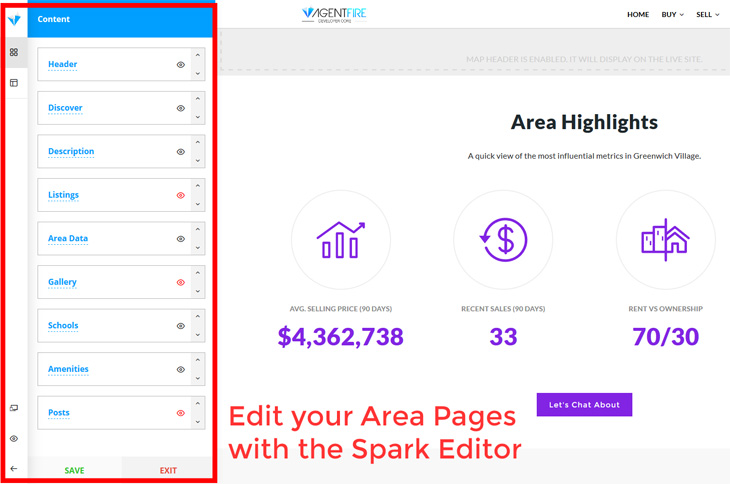Show the hidden Listings section

pos(181,195)
